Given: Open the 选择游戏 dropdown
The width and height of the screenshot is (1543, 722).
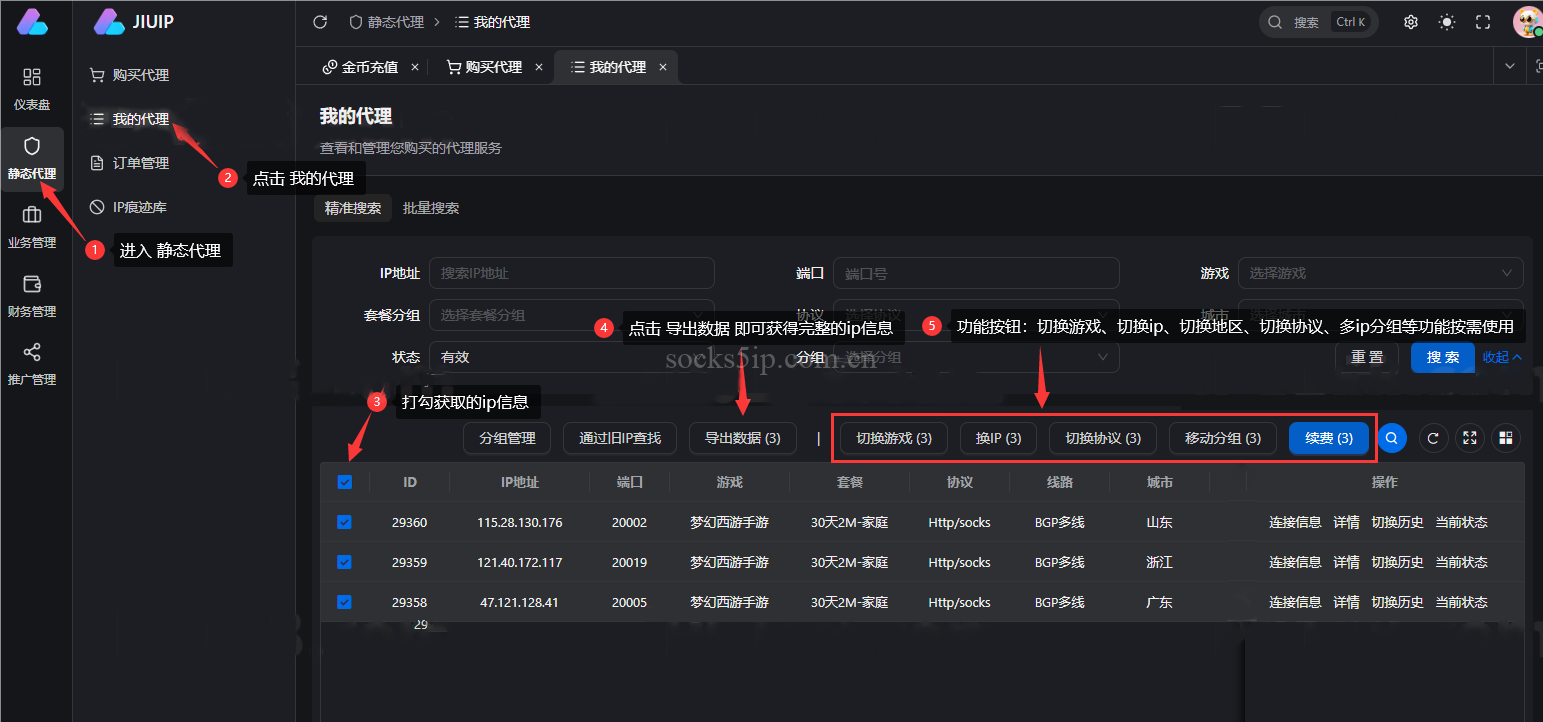Looking at the screenshot, I should coord(1381,272).
